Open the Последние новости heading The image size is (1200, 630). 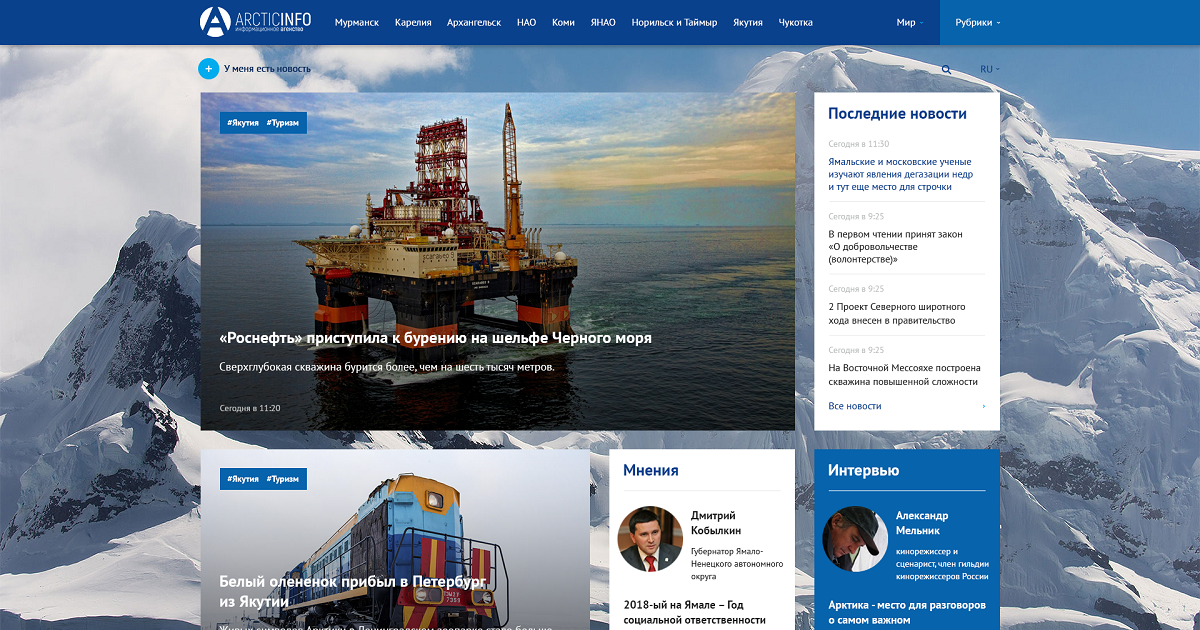click(898, 113)
